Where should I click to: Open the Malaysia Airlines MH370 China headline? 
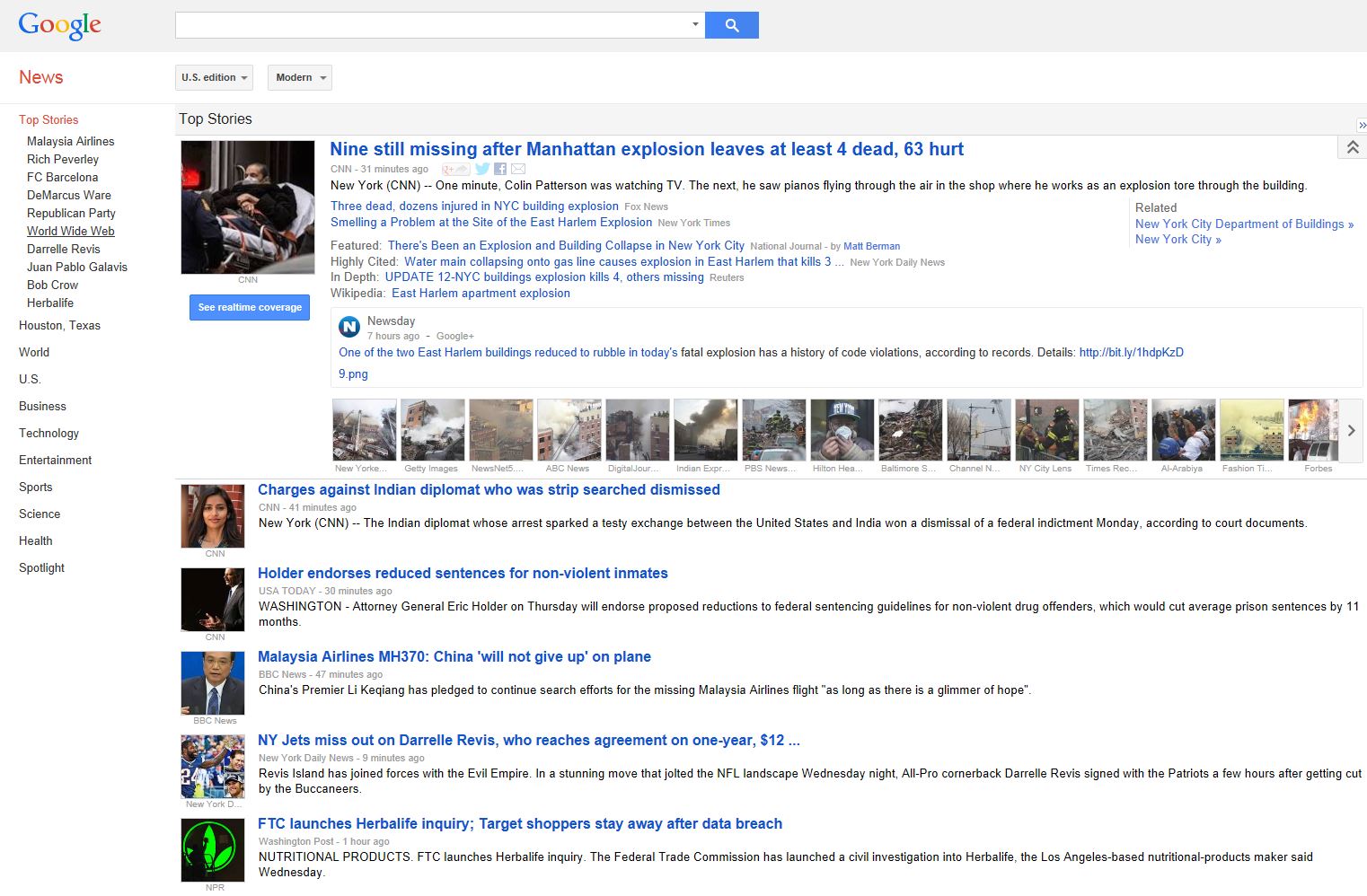coord(454,656)
